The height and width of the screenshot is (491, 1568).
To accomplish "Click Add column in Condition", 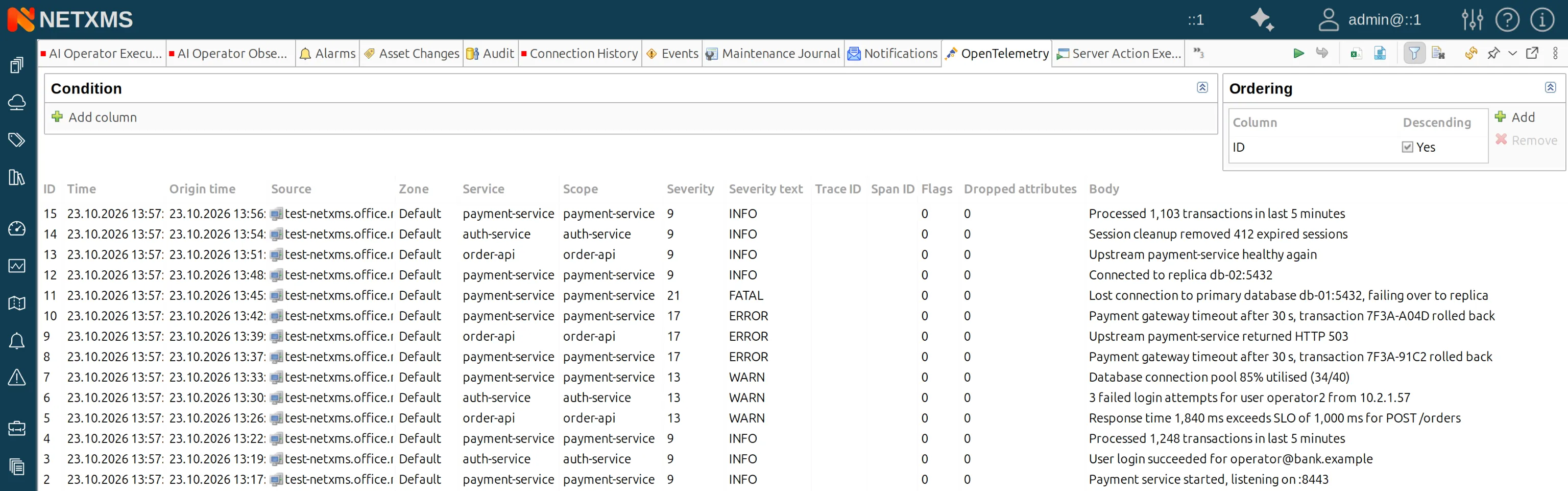I will click(94, 117).
